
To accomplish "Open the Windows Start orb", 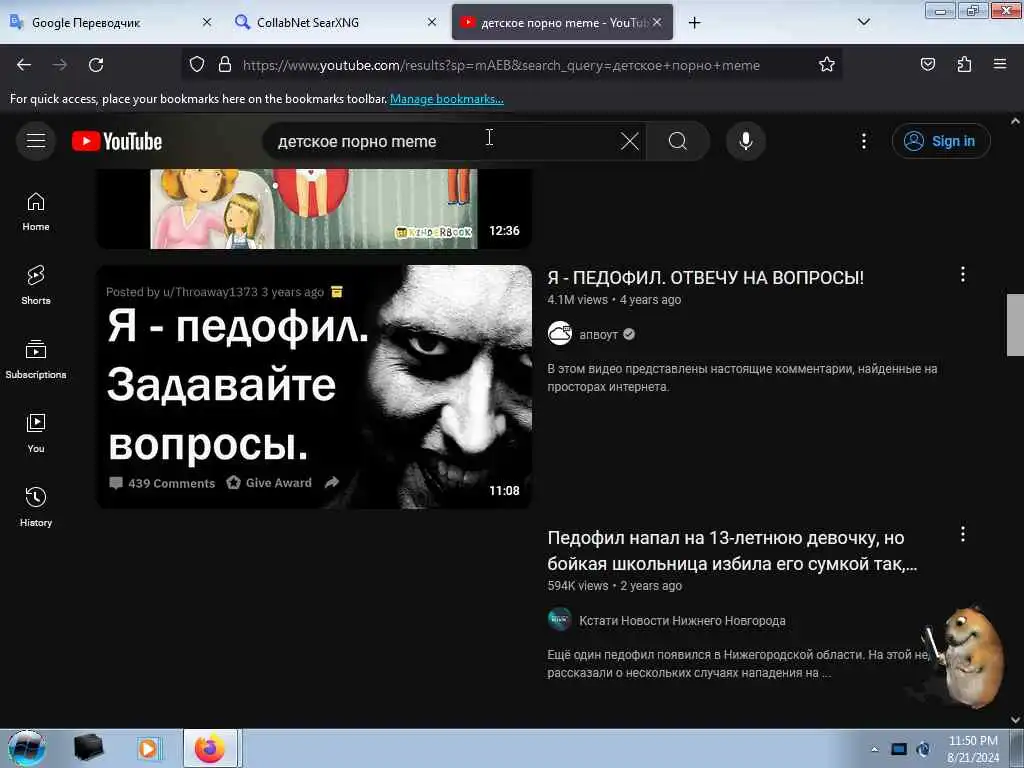I will (x=26, y=748).
